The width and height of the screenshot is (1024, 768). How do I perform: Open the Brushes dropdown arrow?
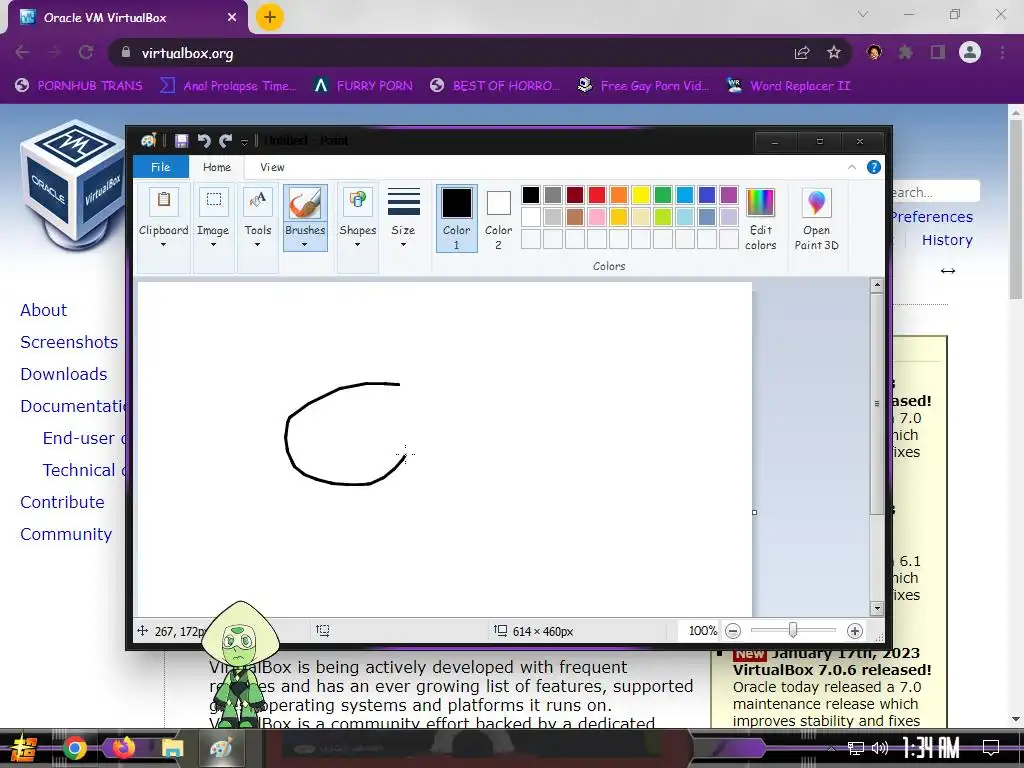(304, 244)
